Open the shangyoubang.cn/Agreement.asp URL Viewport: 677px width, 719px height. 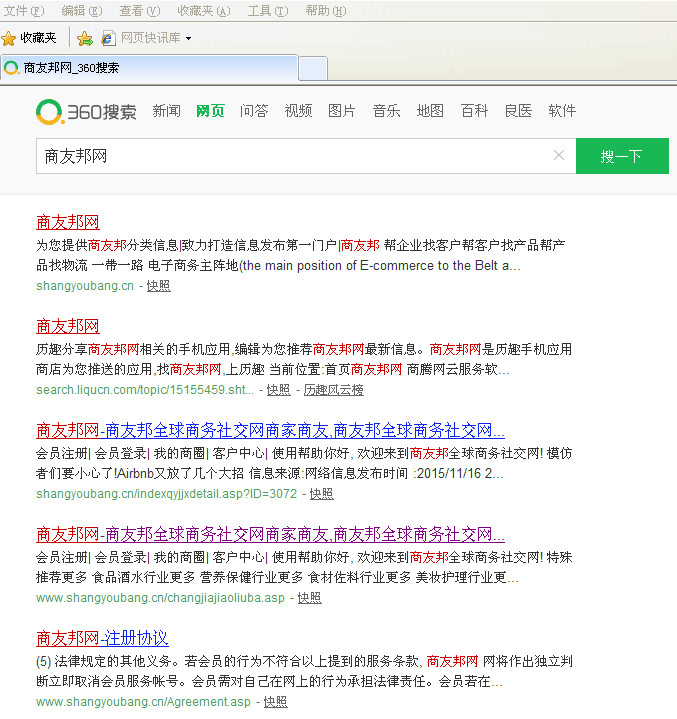144,702
